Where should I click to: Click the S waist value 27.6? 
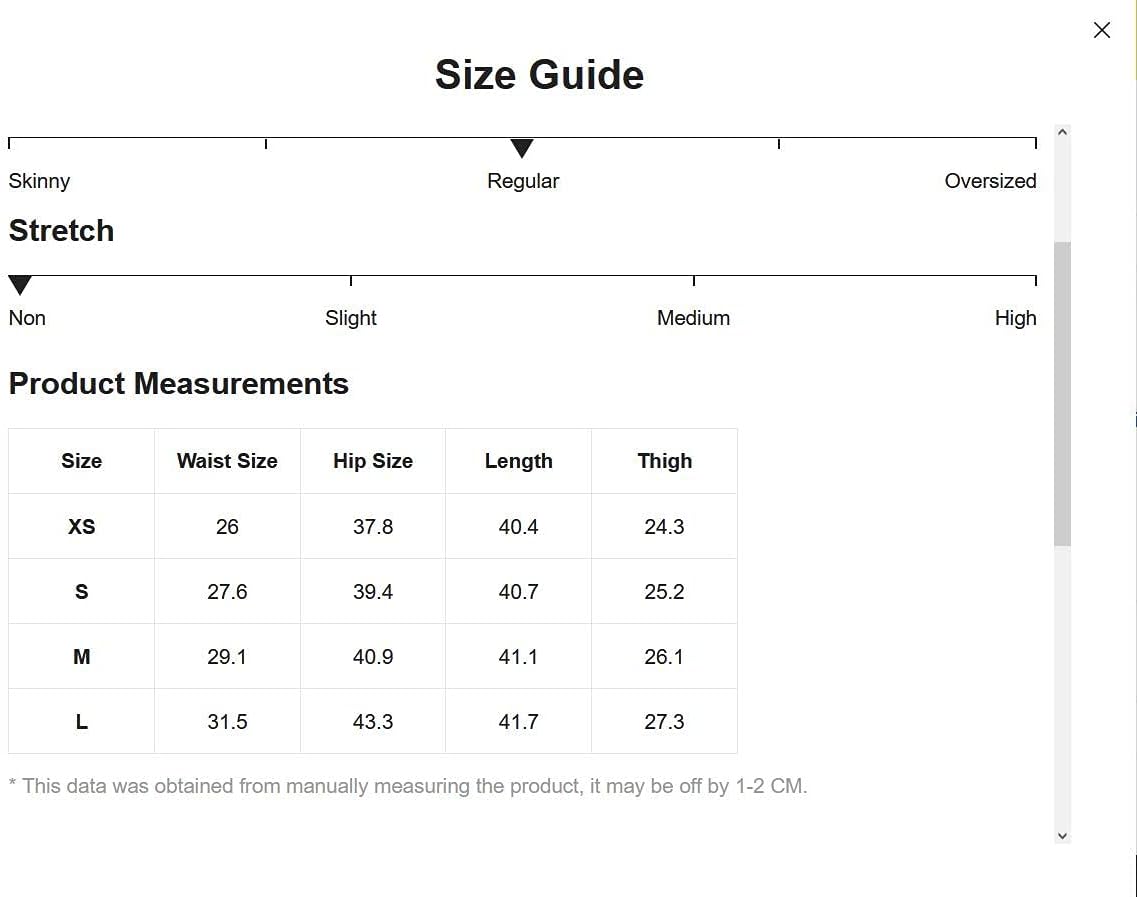[227, 592]
